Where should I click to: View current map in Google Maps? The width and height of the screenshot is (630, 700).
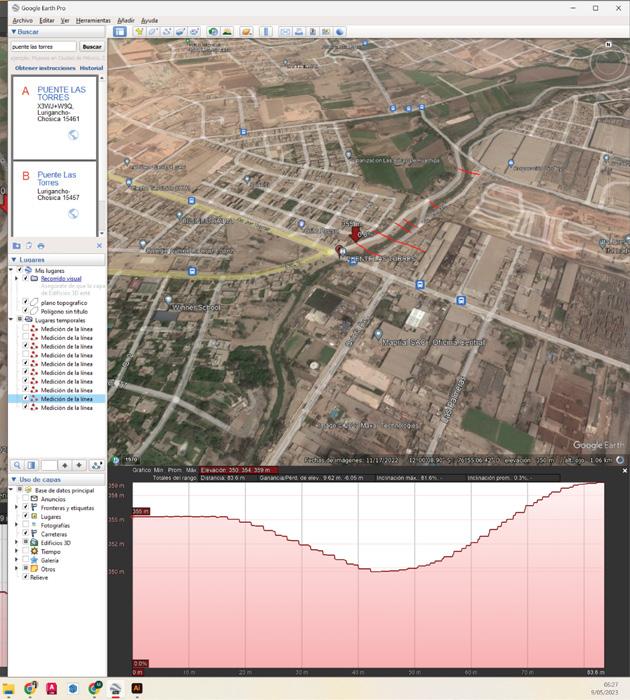coord(326,32)
